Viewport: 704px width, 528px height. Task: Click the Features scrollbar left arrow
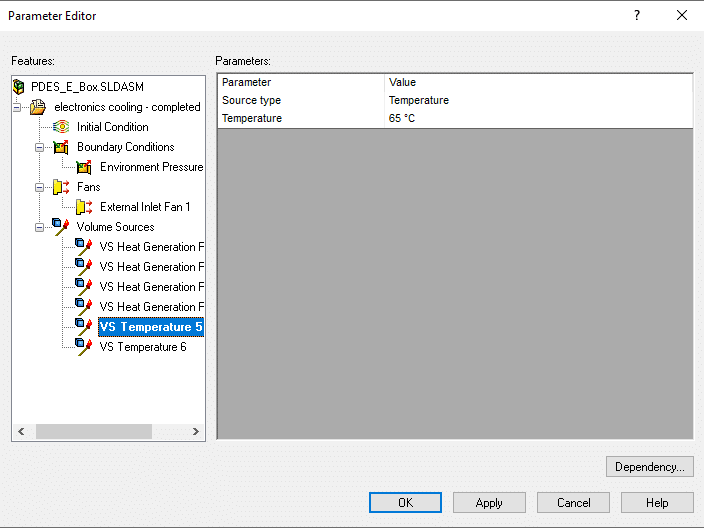pyautogui.click(x=21, y=431)
